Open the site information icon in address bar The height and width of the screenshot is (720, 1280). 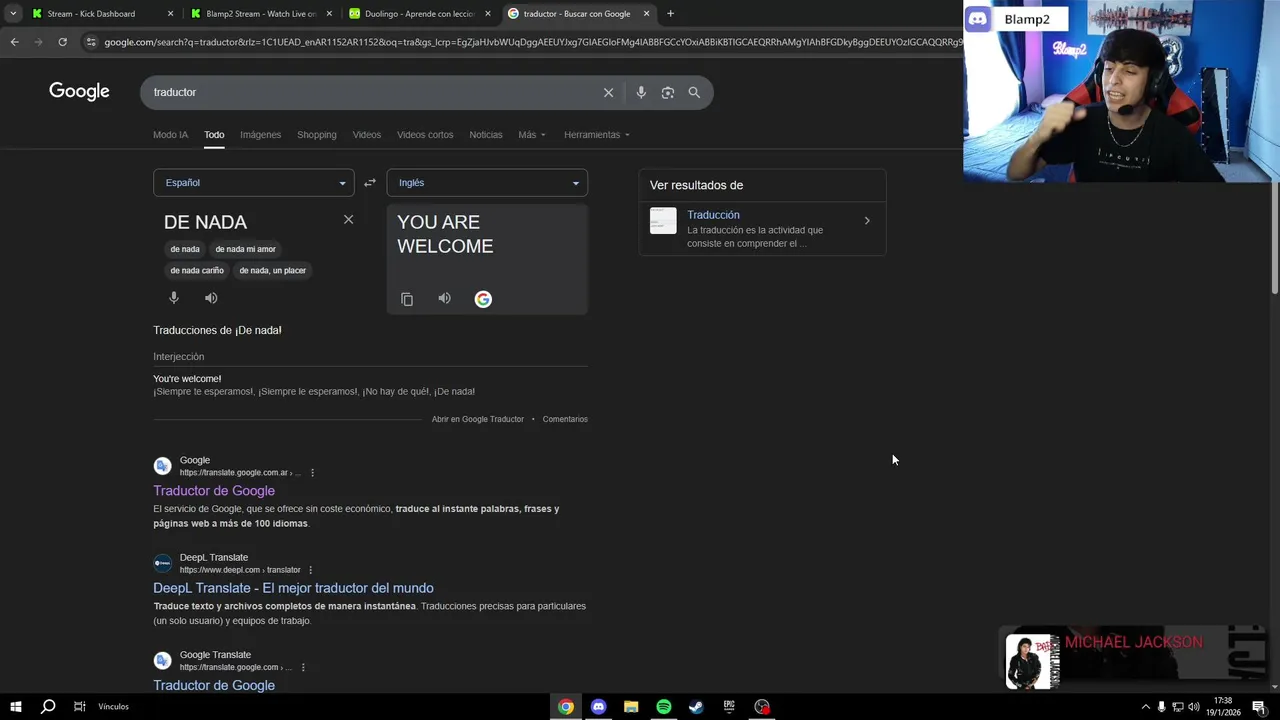[91, 42]
